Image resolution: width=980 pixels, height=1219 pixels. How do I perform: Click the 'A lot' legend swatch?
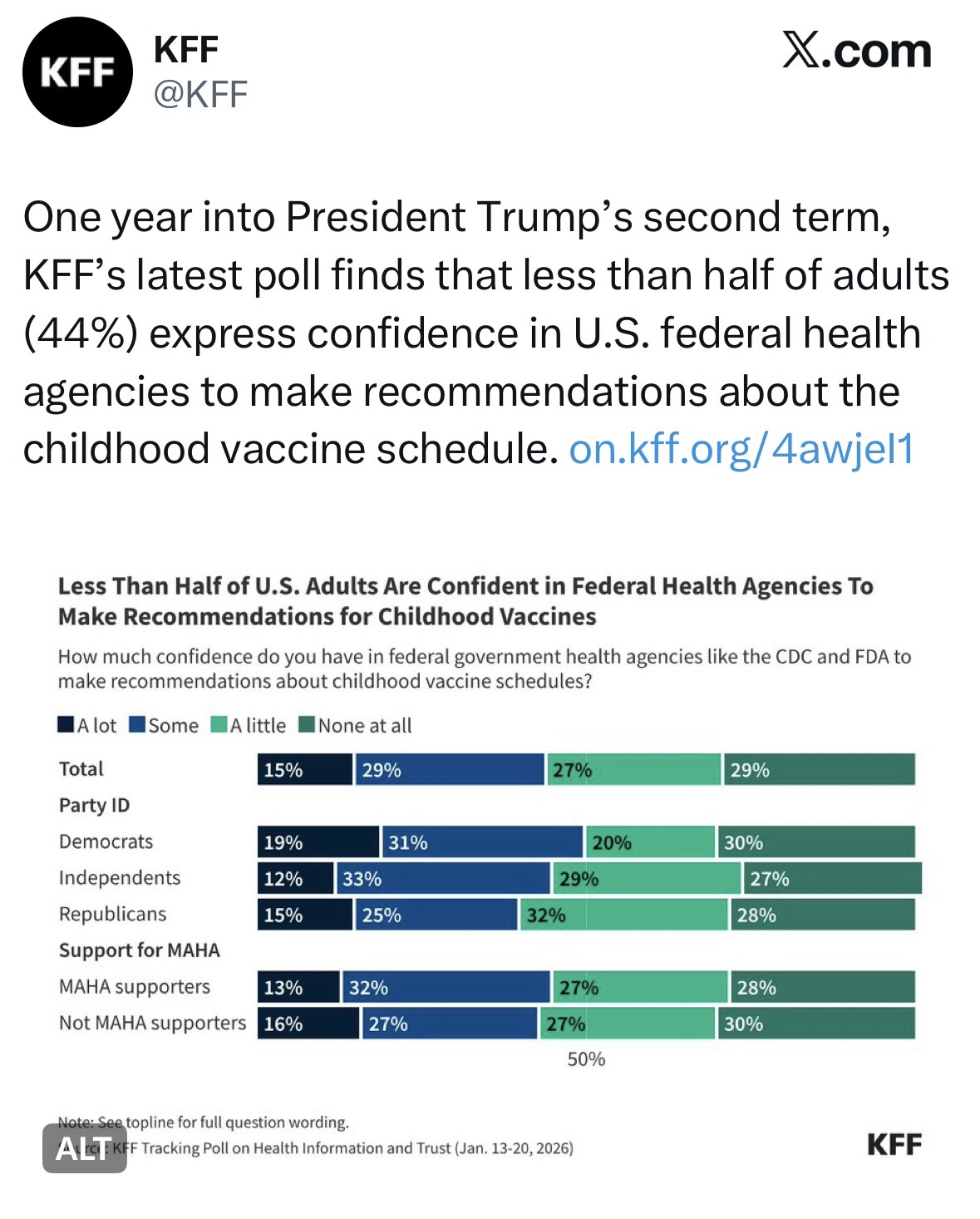[66, 725]
